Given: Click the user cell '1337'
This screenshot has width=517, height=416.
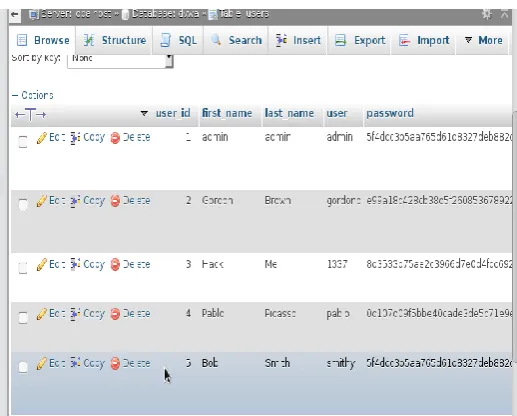Looking at the screenshot, I should click(x=337, y=264).
